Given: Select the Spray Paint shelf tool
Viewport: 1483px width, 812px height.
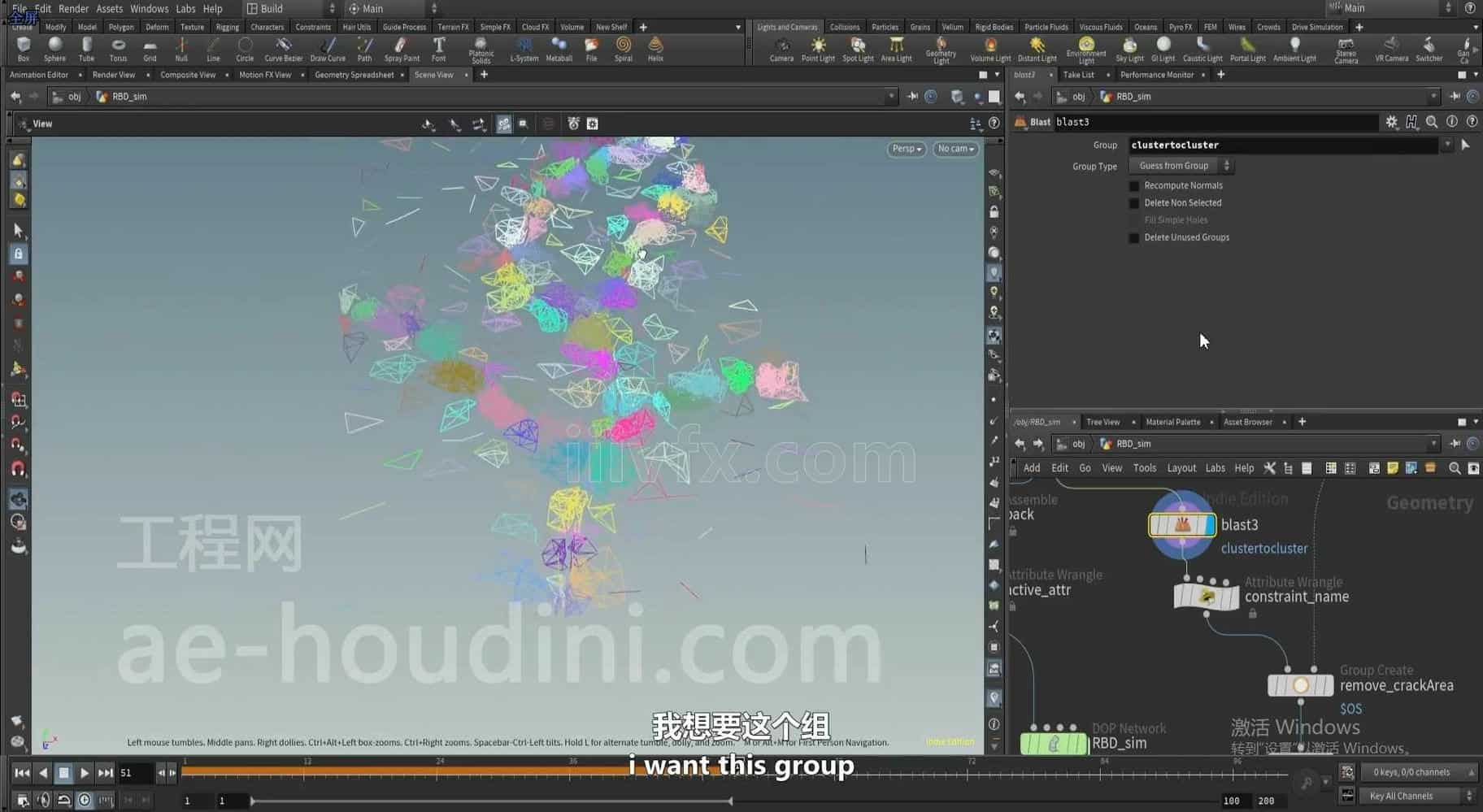Looking at the screenshot, I should (402, 49).
